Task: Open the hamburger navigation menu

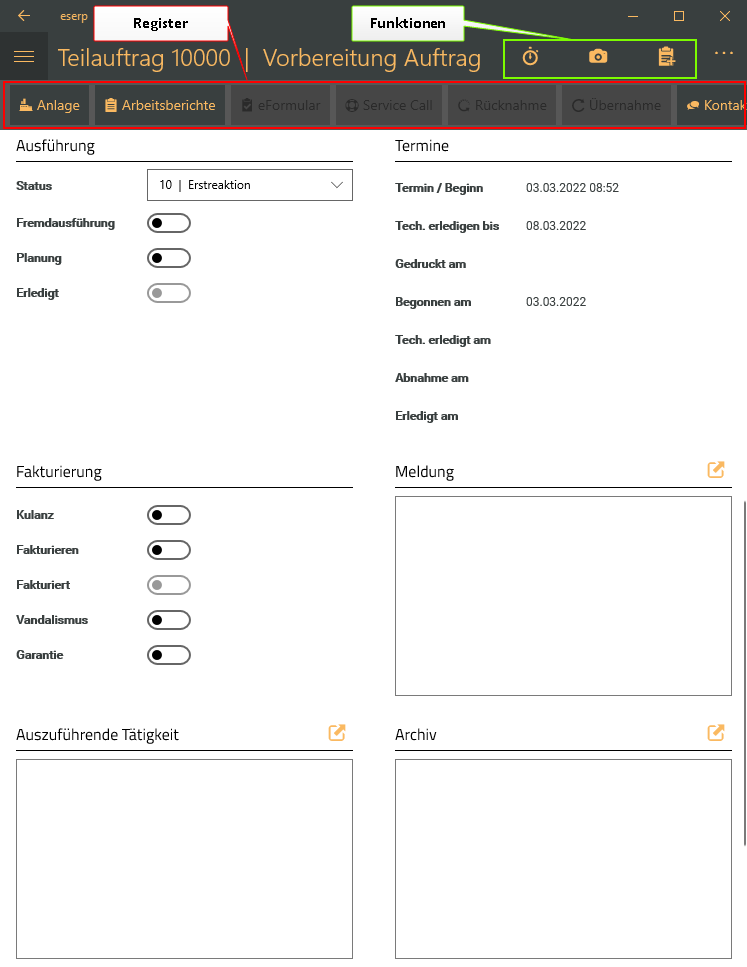Action: (24, 57)
